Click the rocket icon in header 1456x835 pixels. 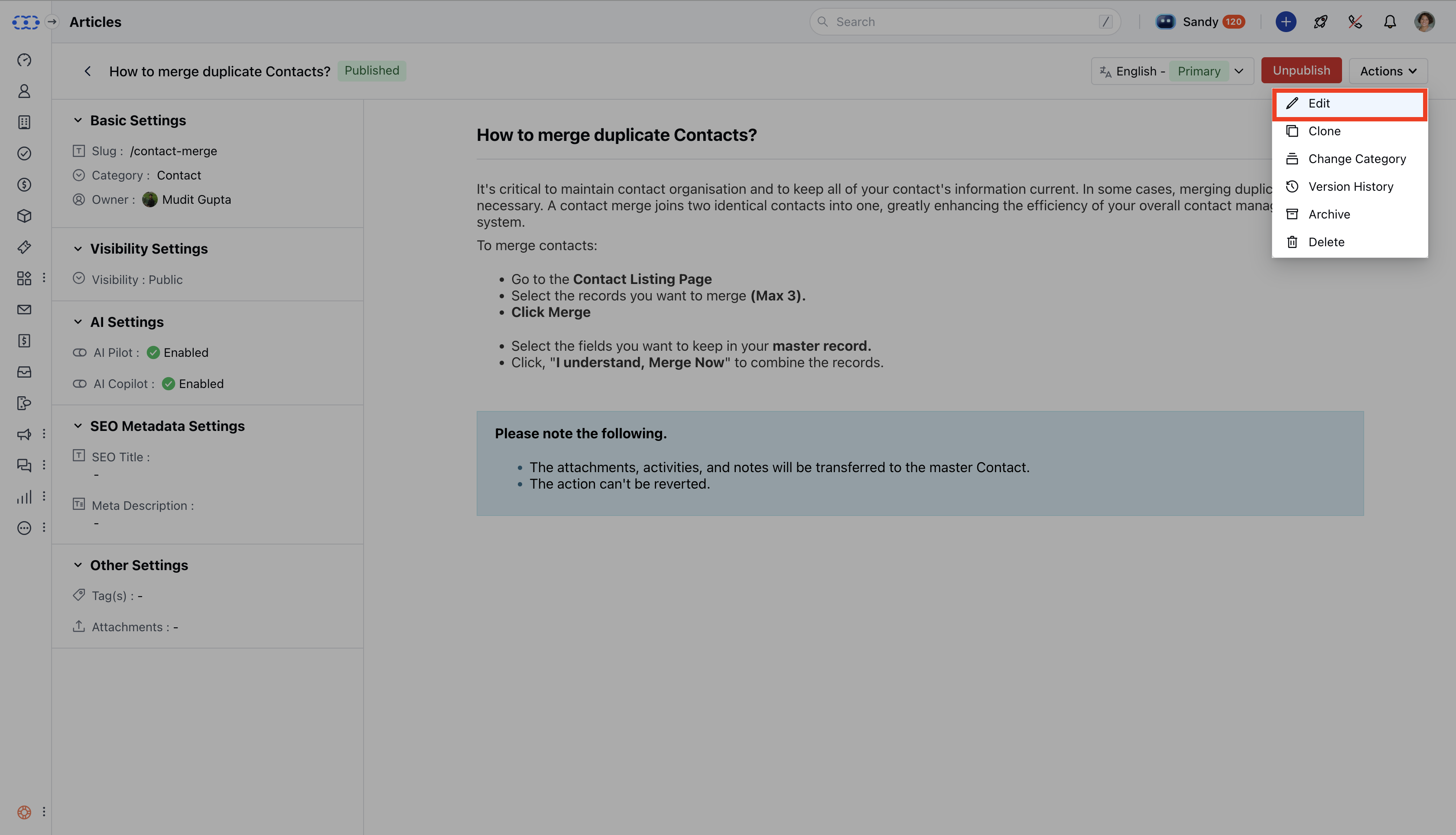(x=1321, y=22)
